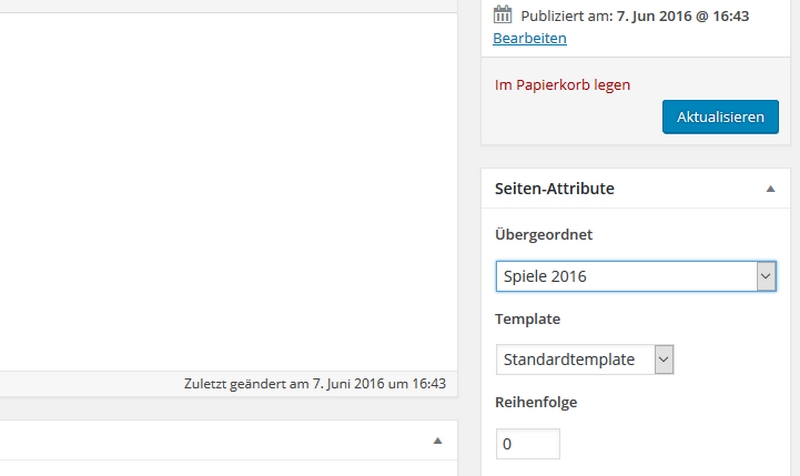Open the Standardtemplate dropdown
Screen dimensions: 800x476
point(575,359)
